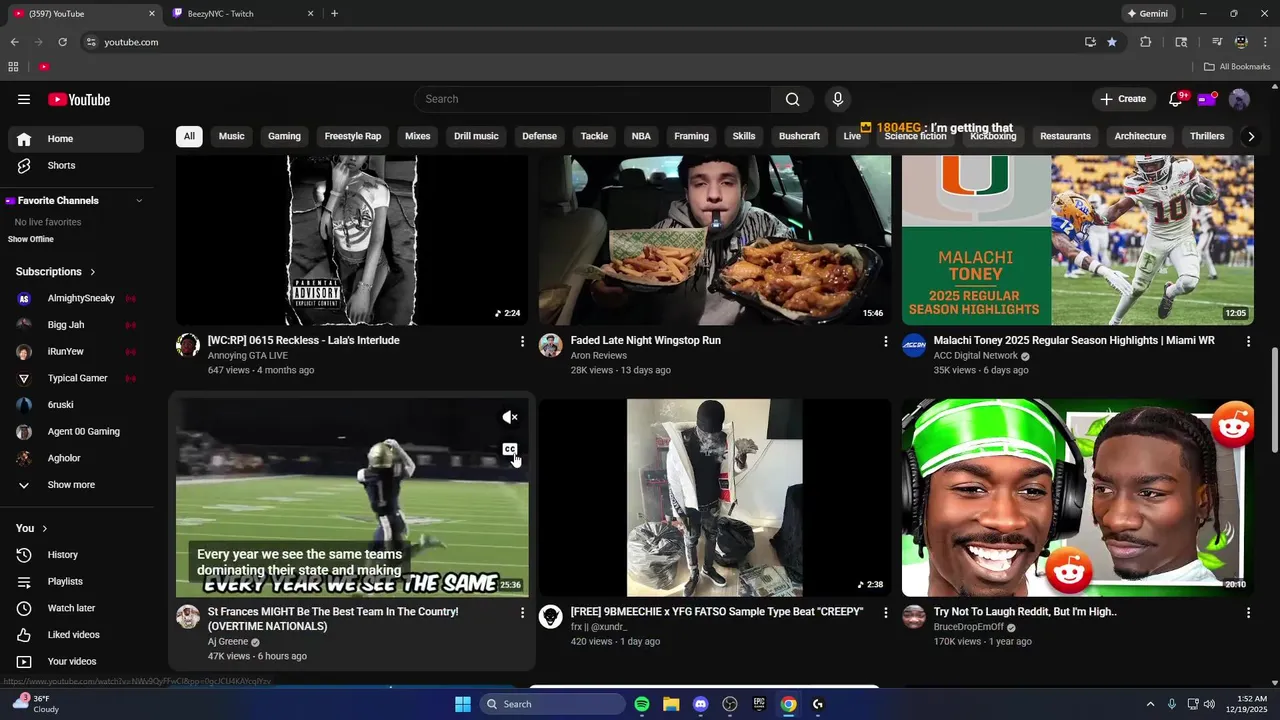Open the account avatar menu
Image resolution: width=1280 pixels, height=720 pixels.
click(1239, 99)
